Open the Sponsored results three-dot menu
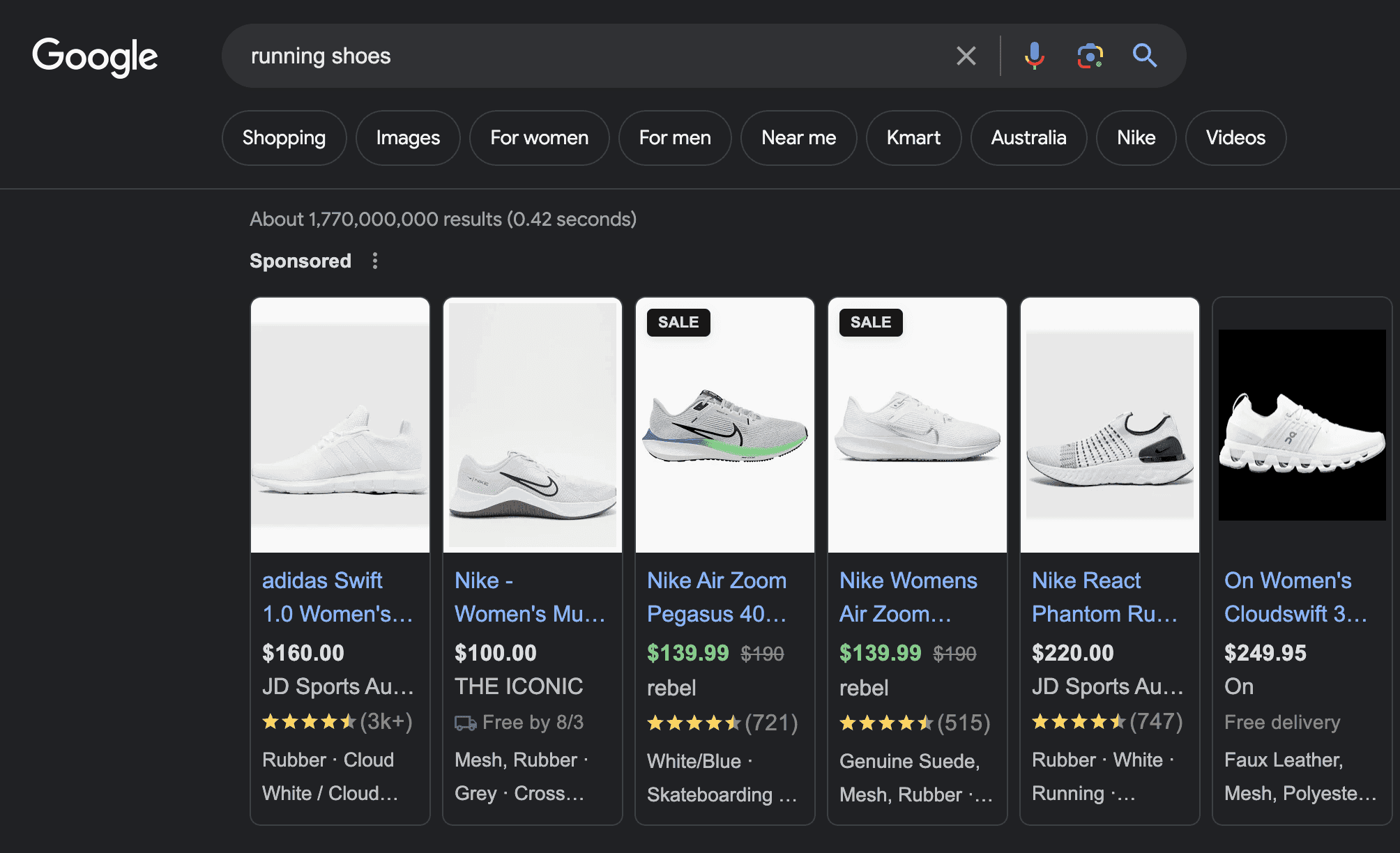Viewport: 1400px width, 853px height. click(x=375, y=261)
